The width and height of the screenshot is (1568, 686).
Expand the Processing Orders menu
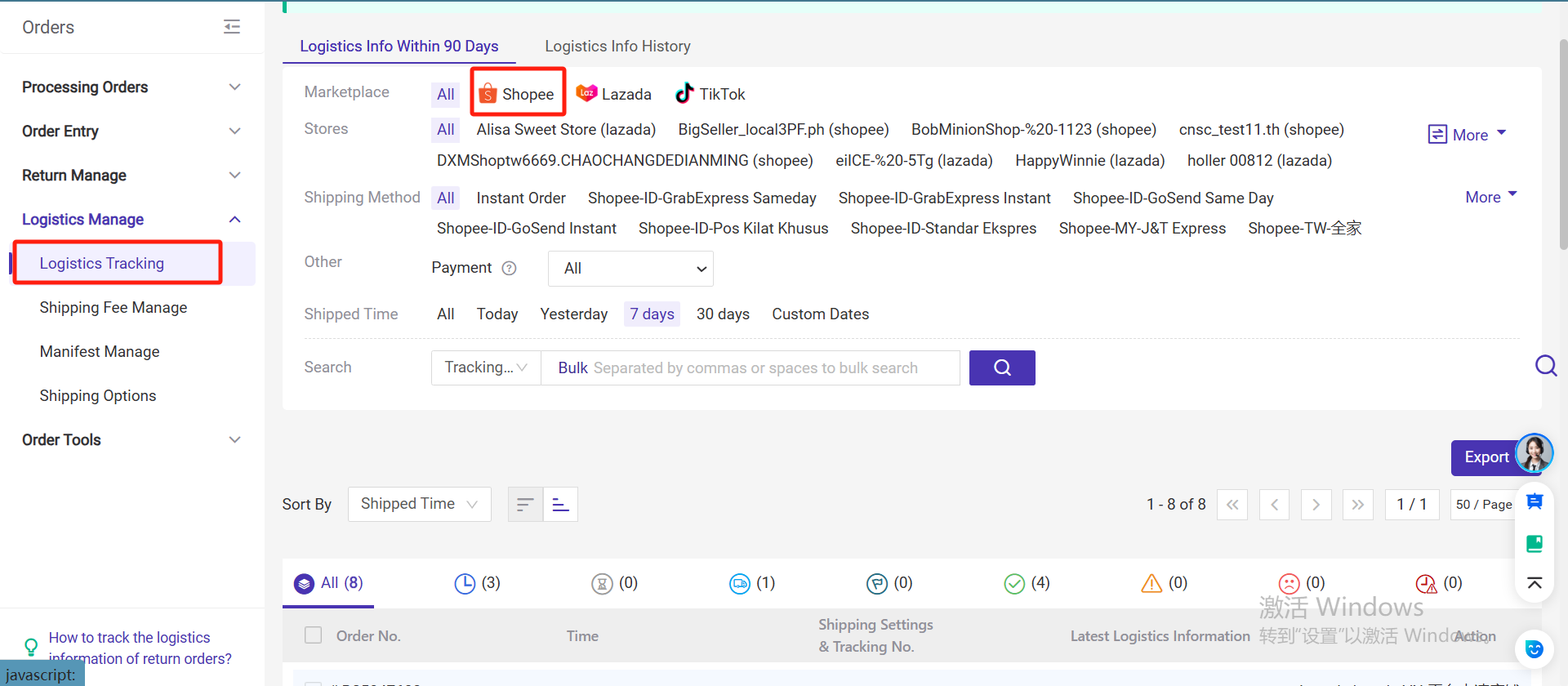[131, 87]
